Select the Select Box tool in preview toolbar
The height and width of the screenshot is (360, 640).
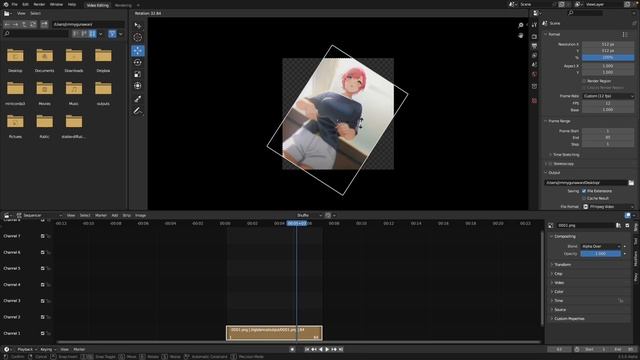138,25
